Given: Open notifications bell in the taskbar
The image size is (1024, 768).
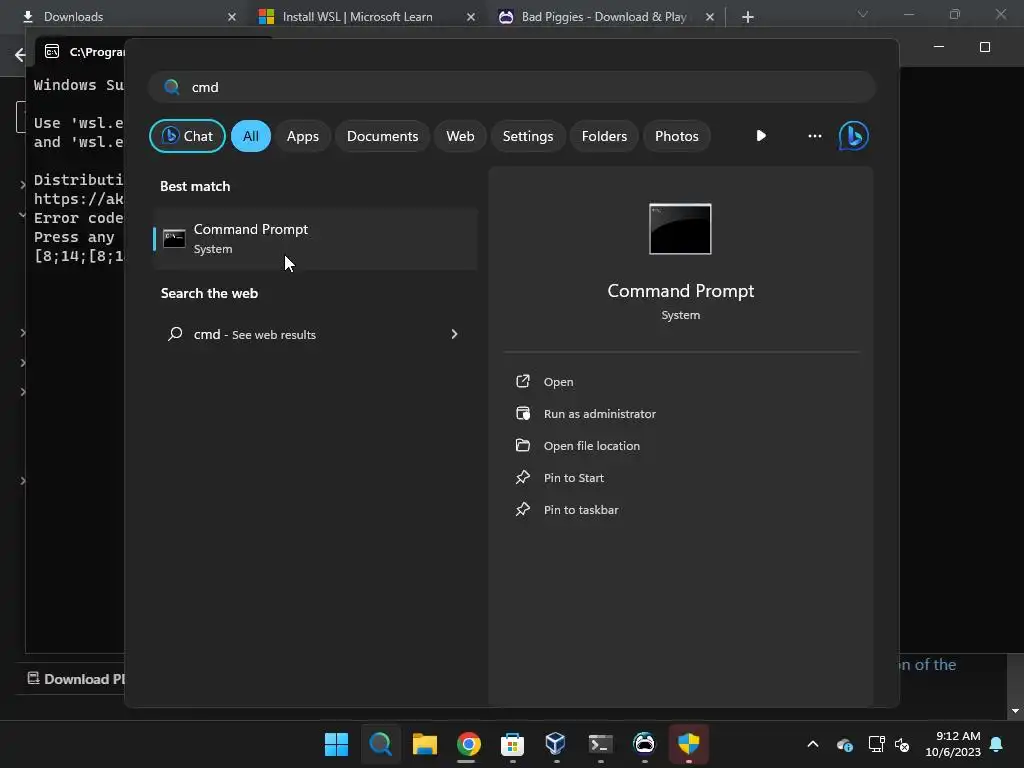Looking at the screenshot, I should point(997,744).
